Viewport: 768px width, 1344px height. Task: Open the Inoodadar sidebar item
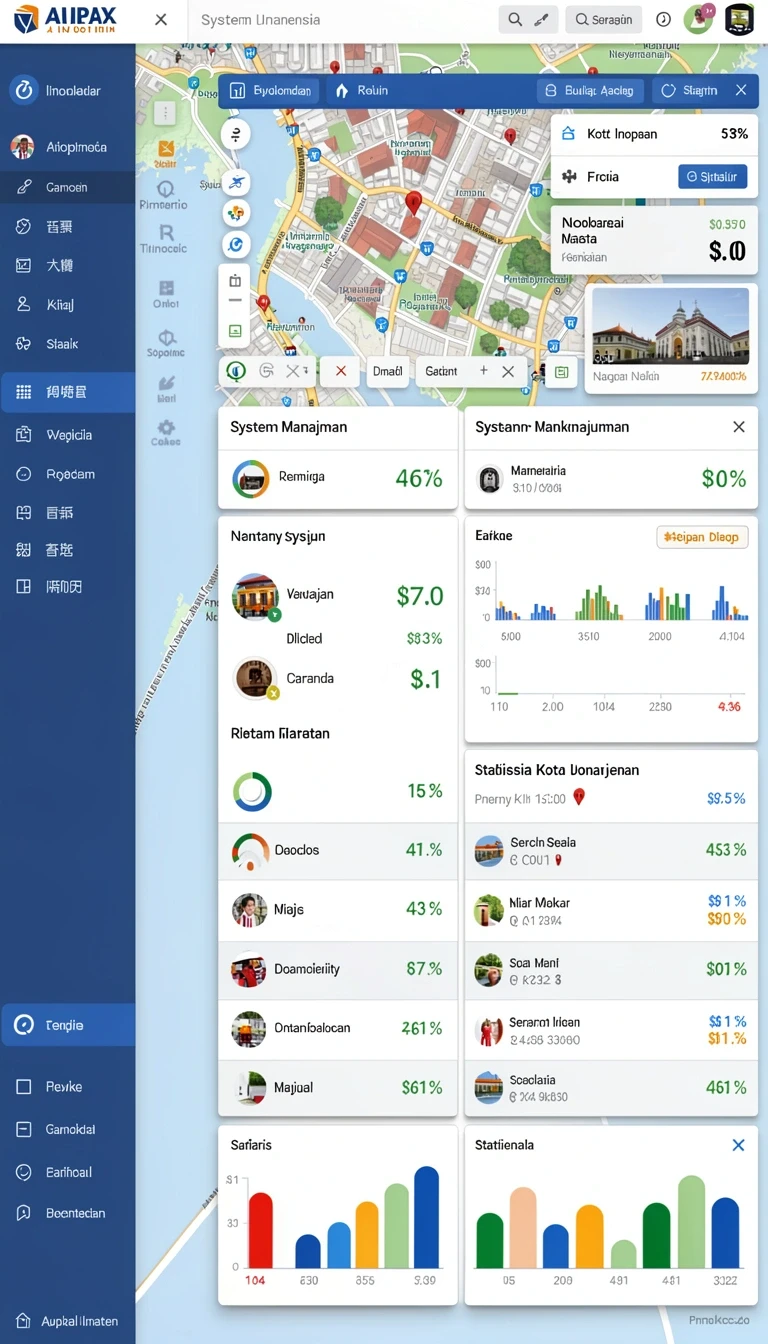pos(67,91)
